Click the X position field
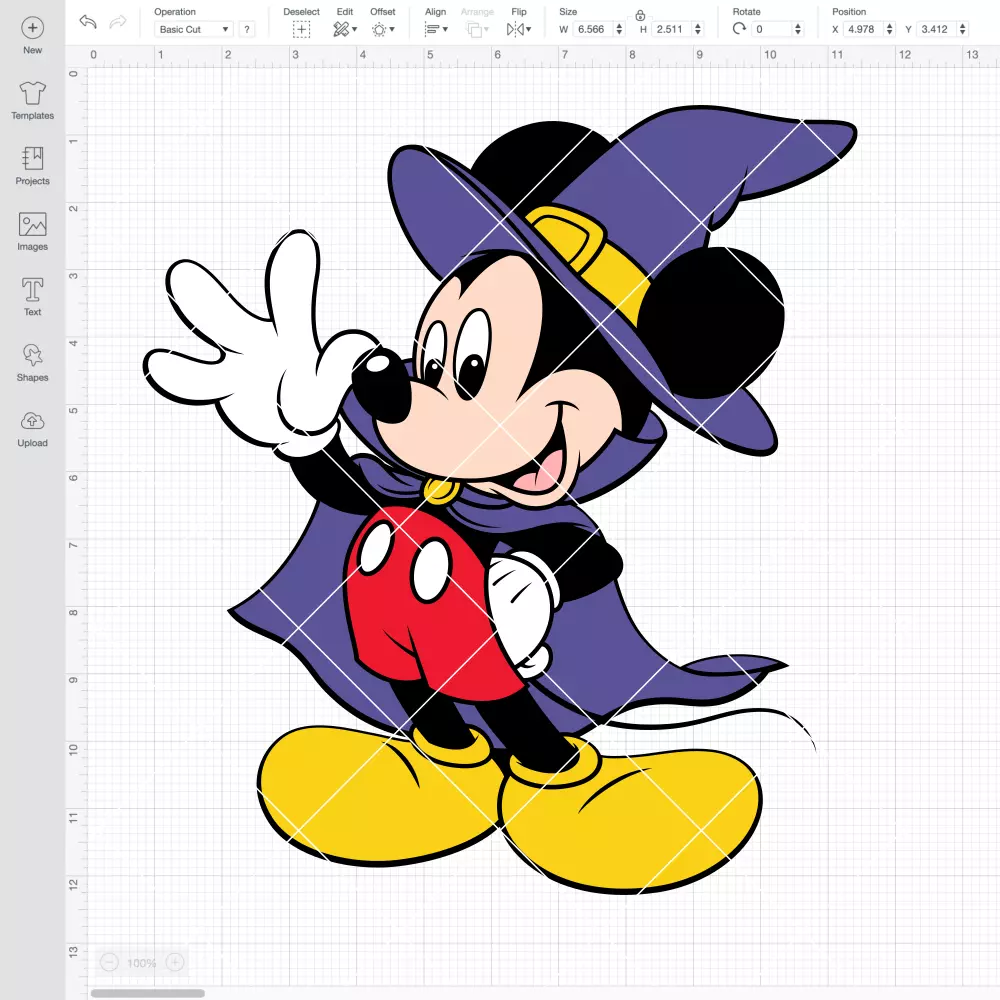 [864, 29]
